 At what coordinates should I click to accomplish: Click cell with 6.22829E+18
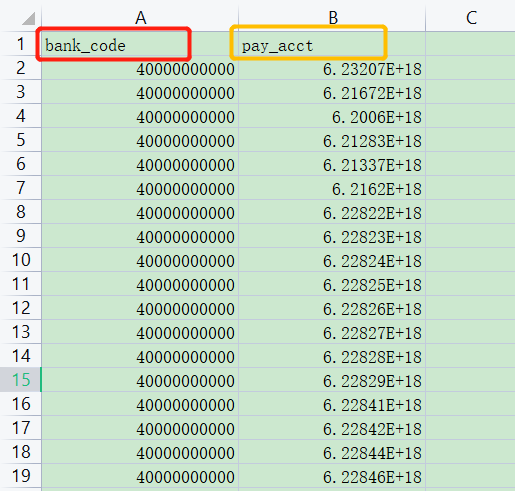pos(332,380)
